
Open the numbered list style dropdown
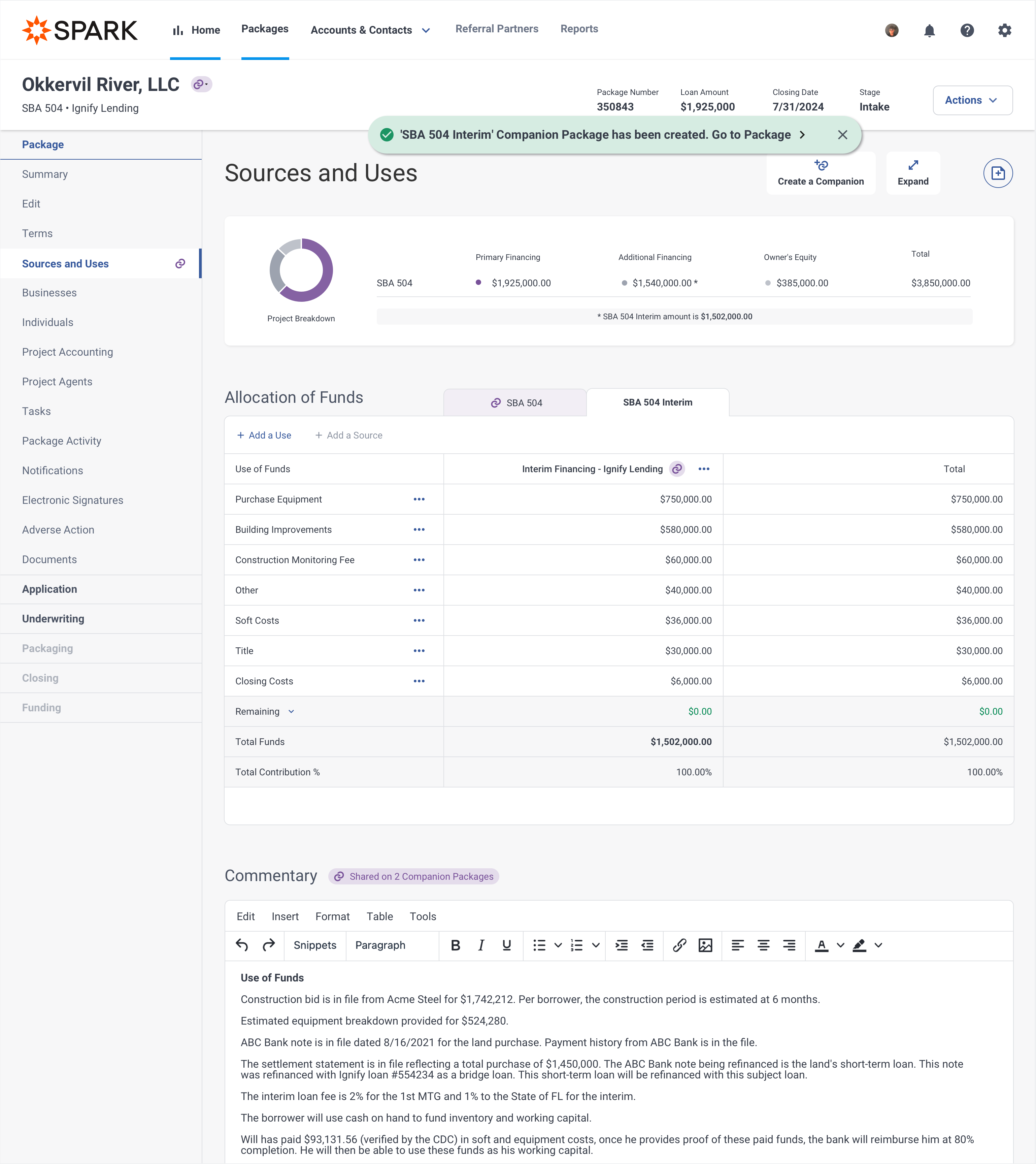(x=595, y=945)
